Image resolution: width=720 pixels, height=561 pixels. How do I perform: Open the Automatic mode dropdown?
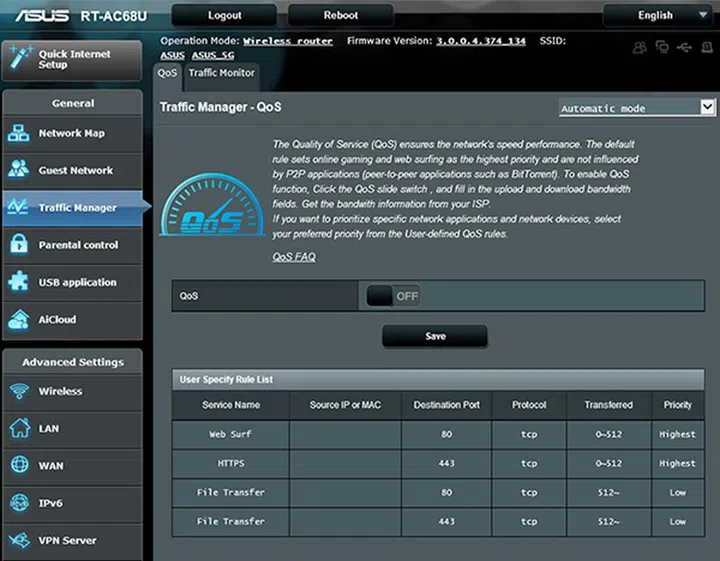click(x=637, y=108)
